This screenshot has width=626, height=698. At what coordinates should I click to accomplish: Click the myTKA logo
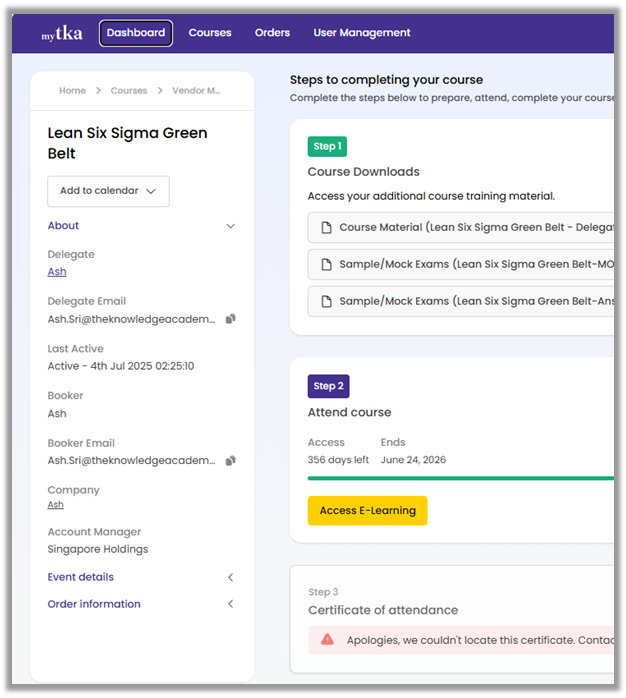(61, 34)
